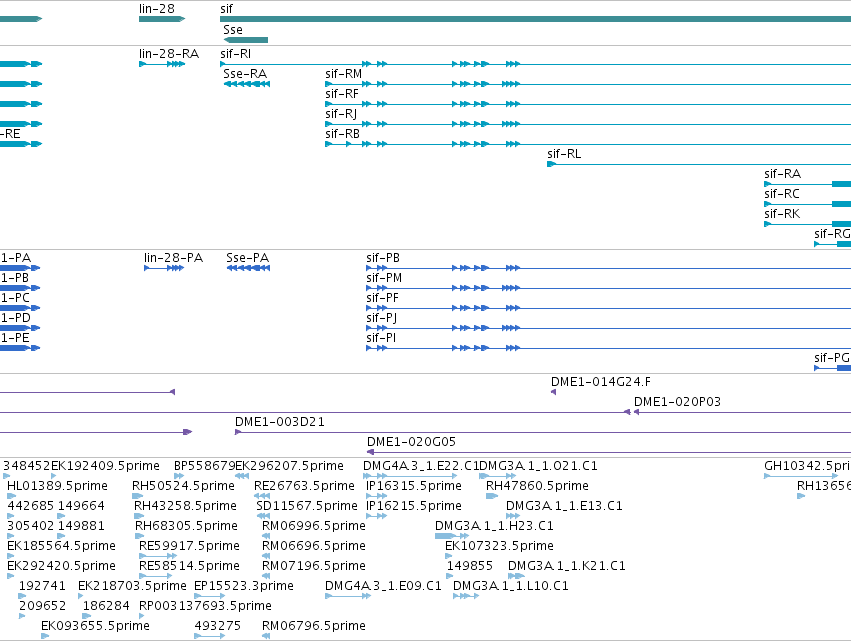Select EST BP558679

pyautogui.click(x=179, y=476)
